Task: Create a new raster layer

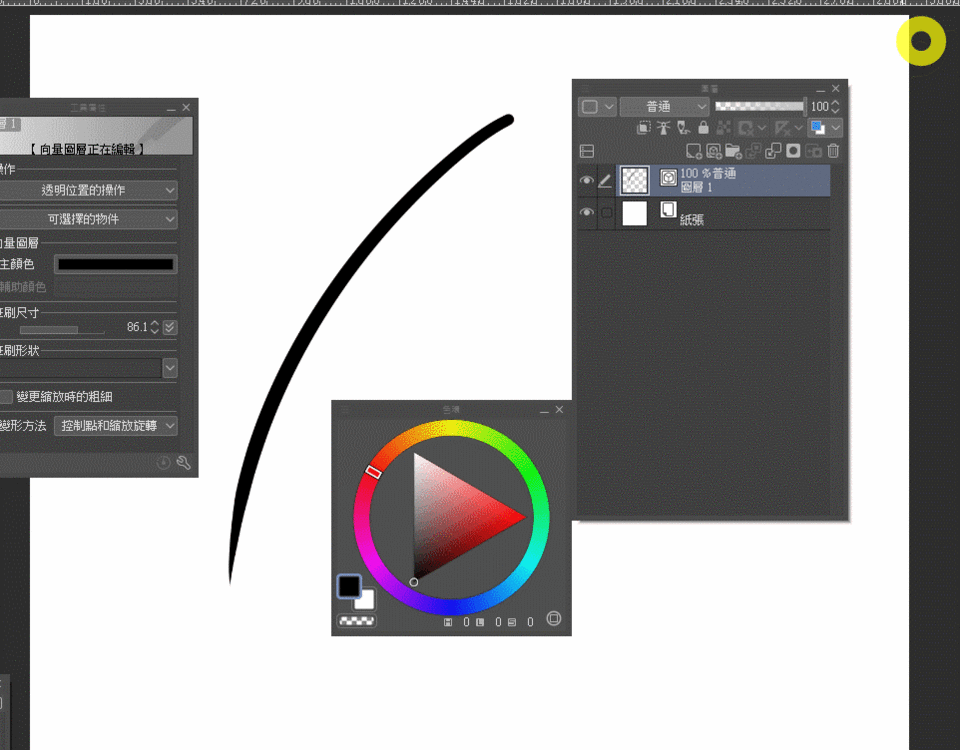Action: [694, 151]
